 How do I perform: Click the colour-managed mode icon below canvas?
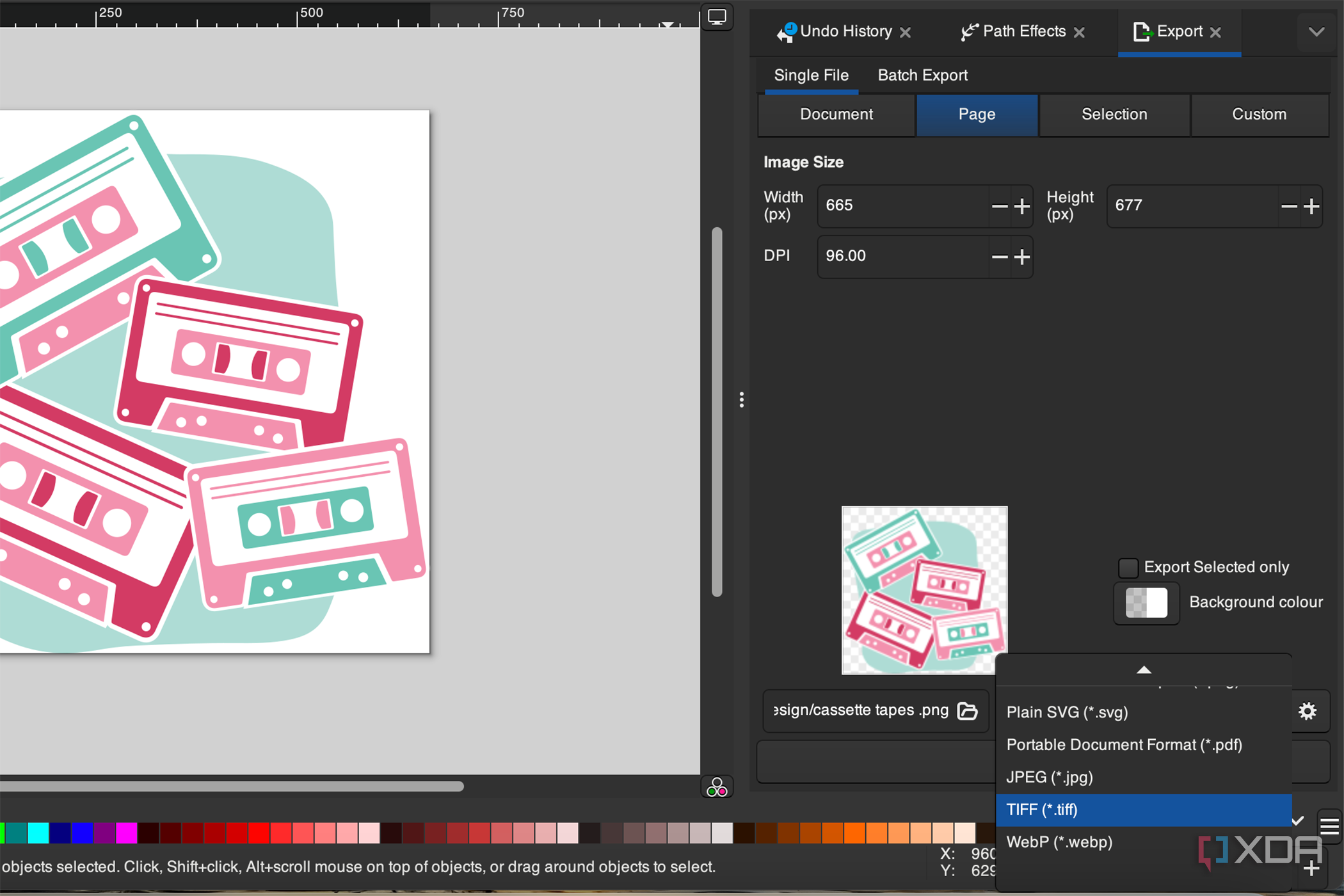pyautogui.click(x=717, y=787)
